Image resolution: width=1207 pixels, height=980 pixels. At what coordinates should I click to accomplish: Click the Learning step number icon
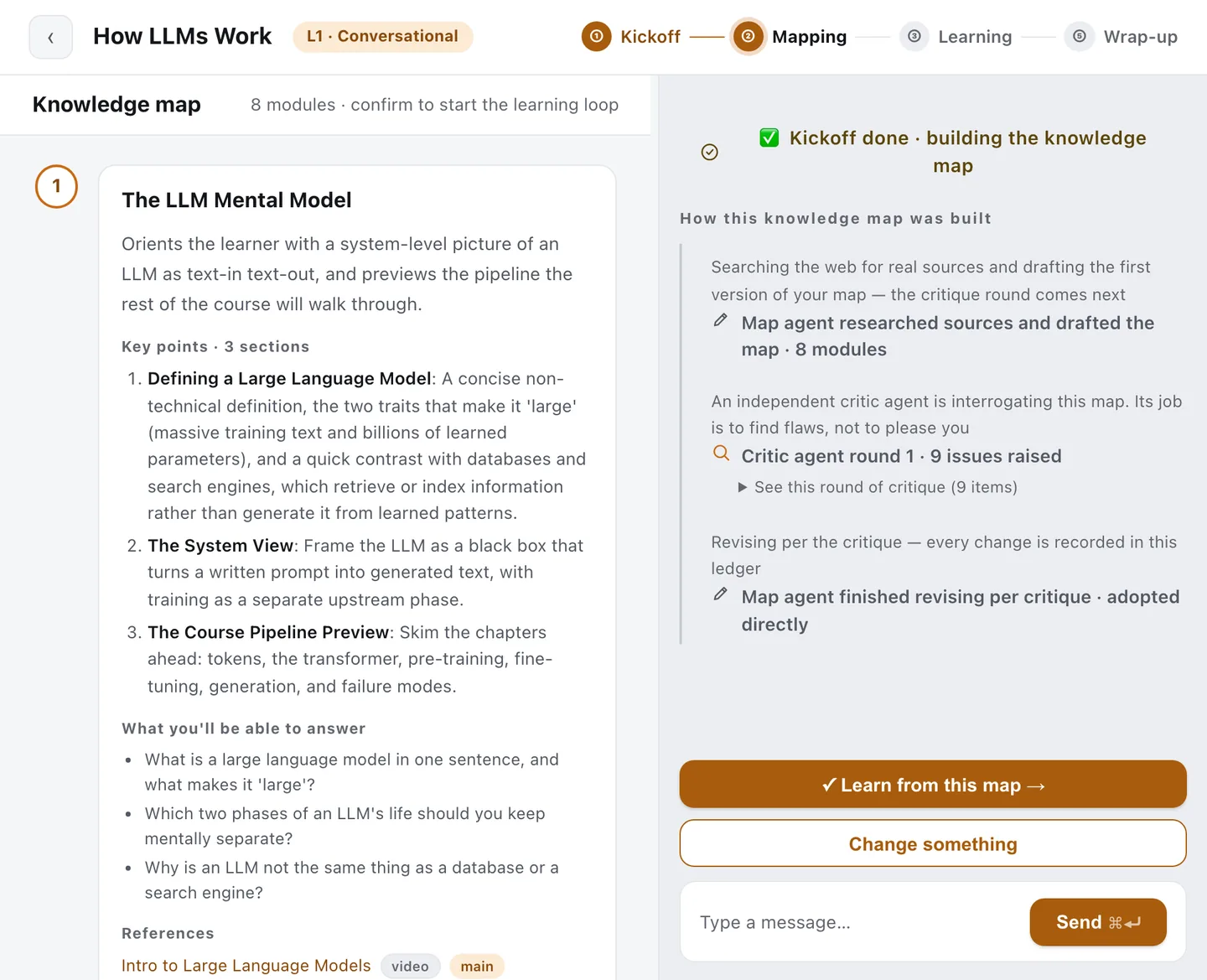click(x=914, y=36)
